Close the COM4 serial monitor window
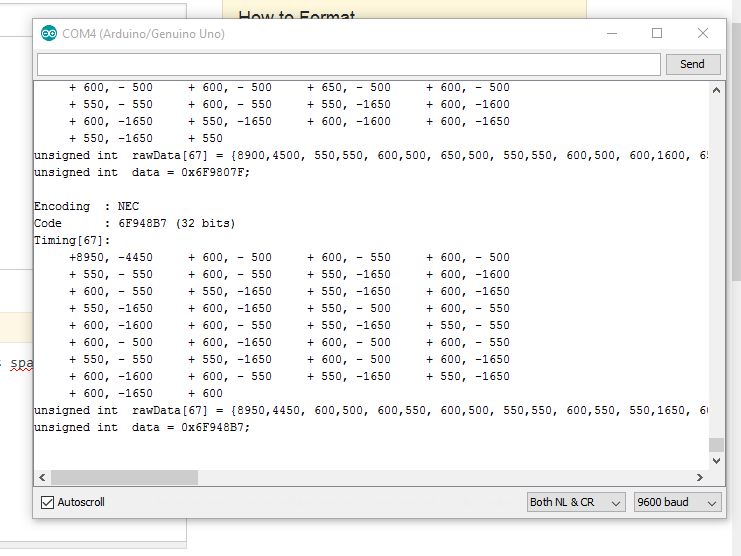This screenshot has height=556, width=741. tap(703, 34)
